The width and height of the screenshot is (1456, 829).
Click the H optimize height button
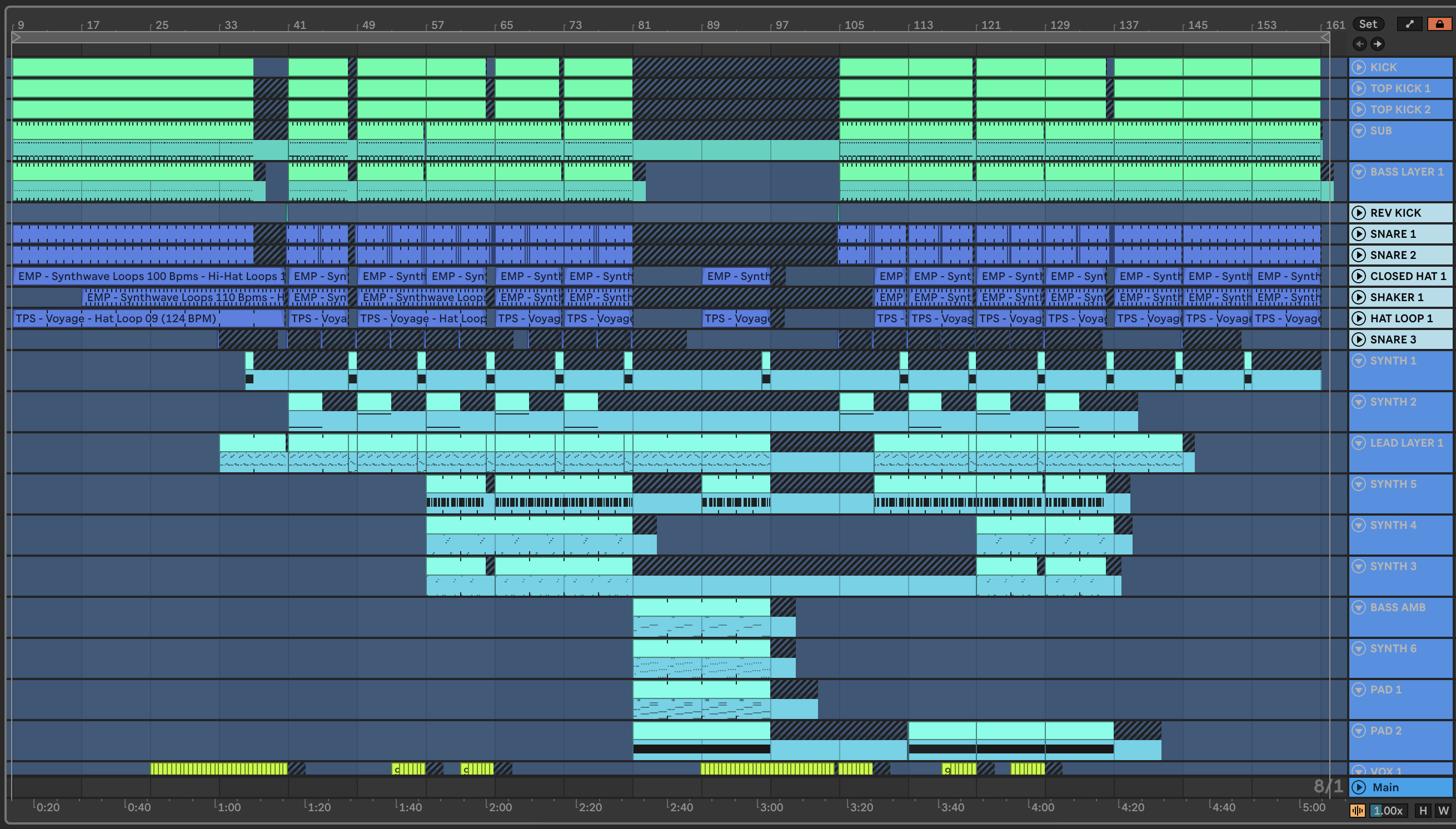click(x=1423, y=810)
